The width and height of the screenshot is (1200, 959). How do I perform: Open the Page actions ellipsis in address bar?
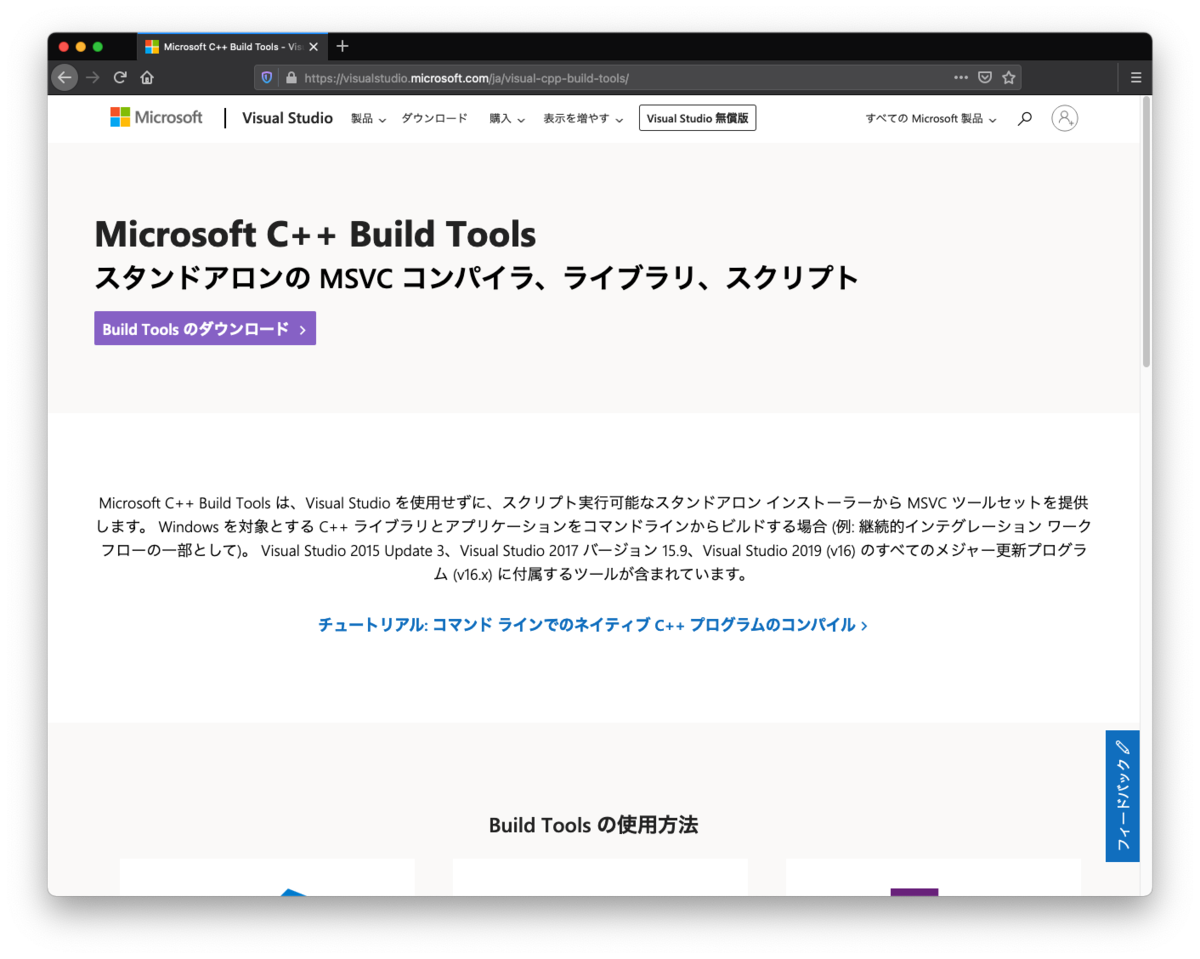click(x=960, y=77)
